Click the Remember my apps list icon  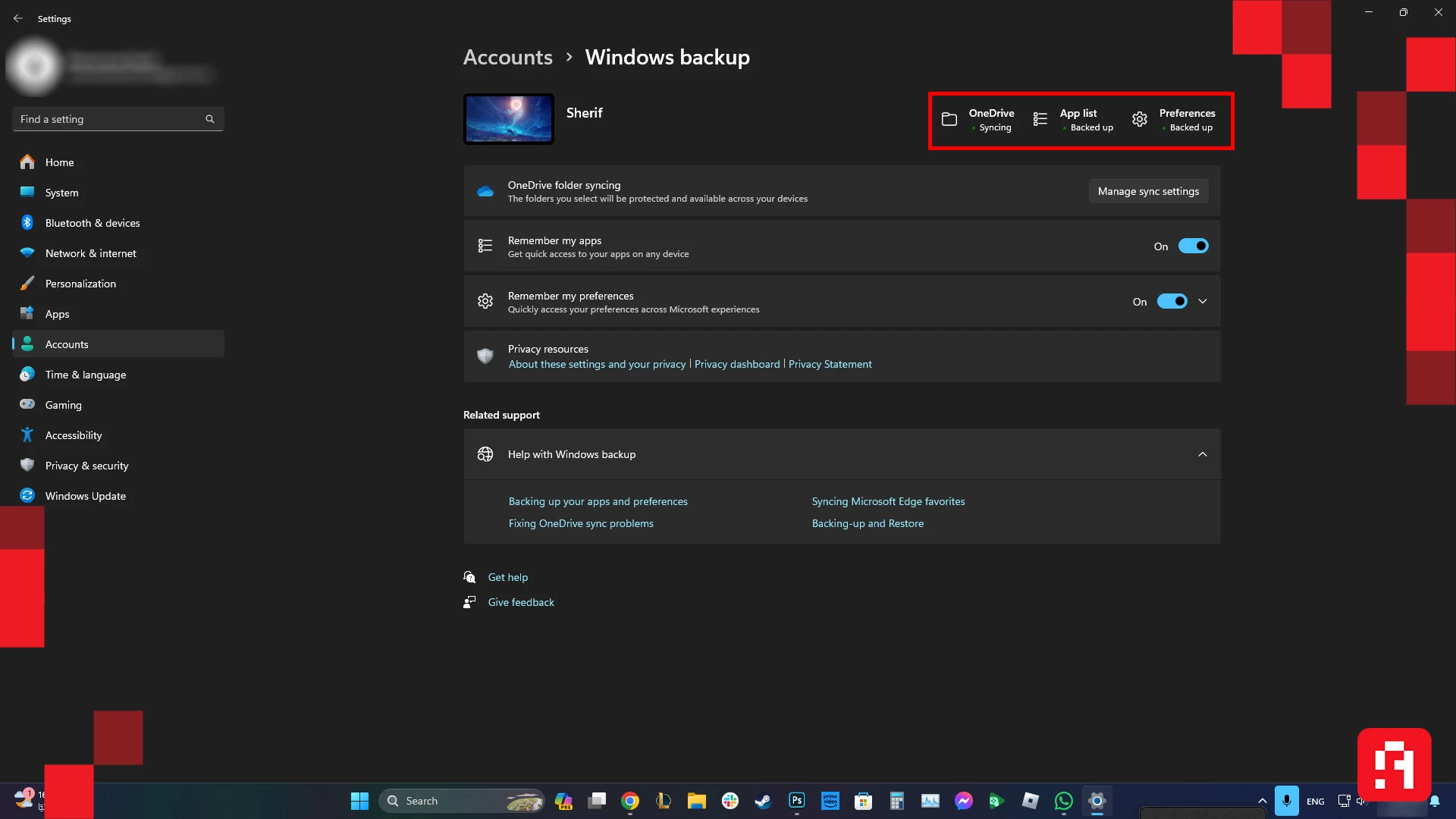485,246
